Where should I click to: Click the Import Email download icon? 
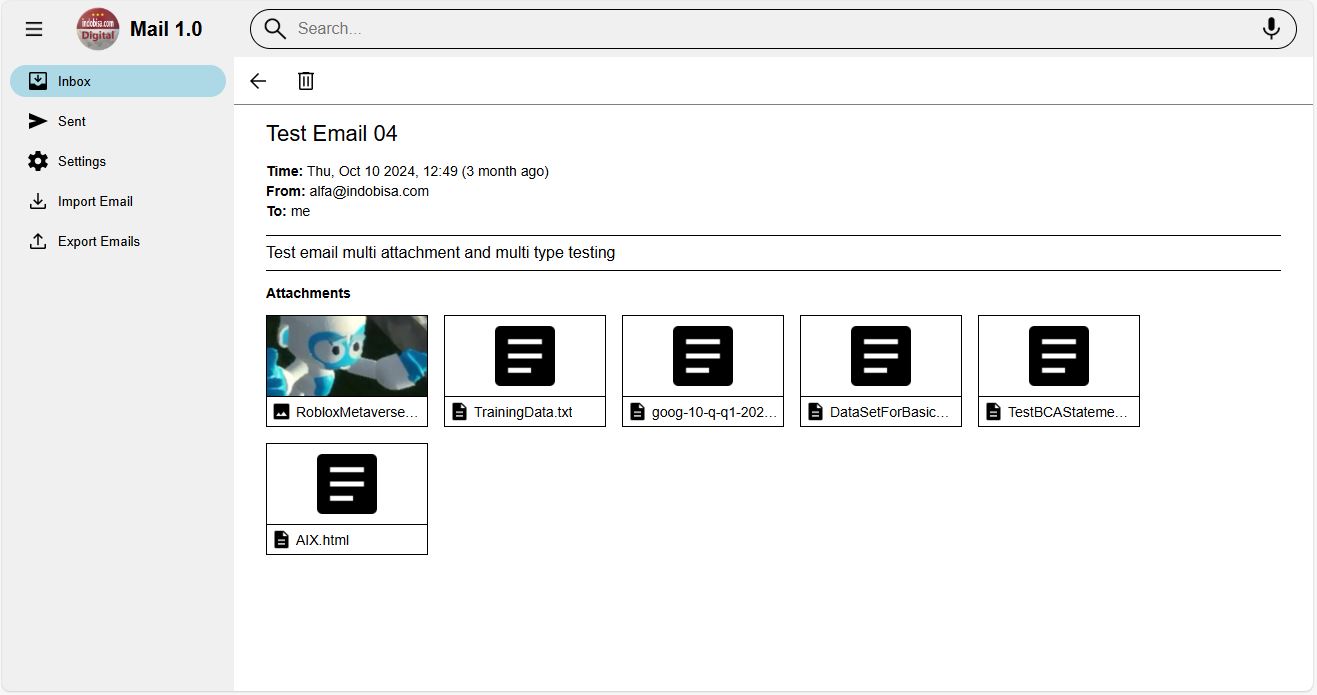38,201
